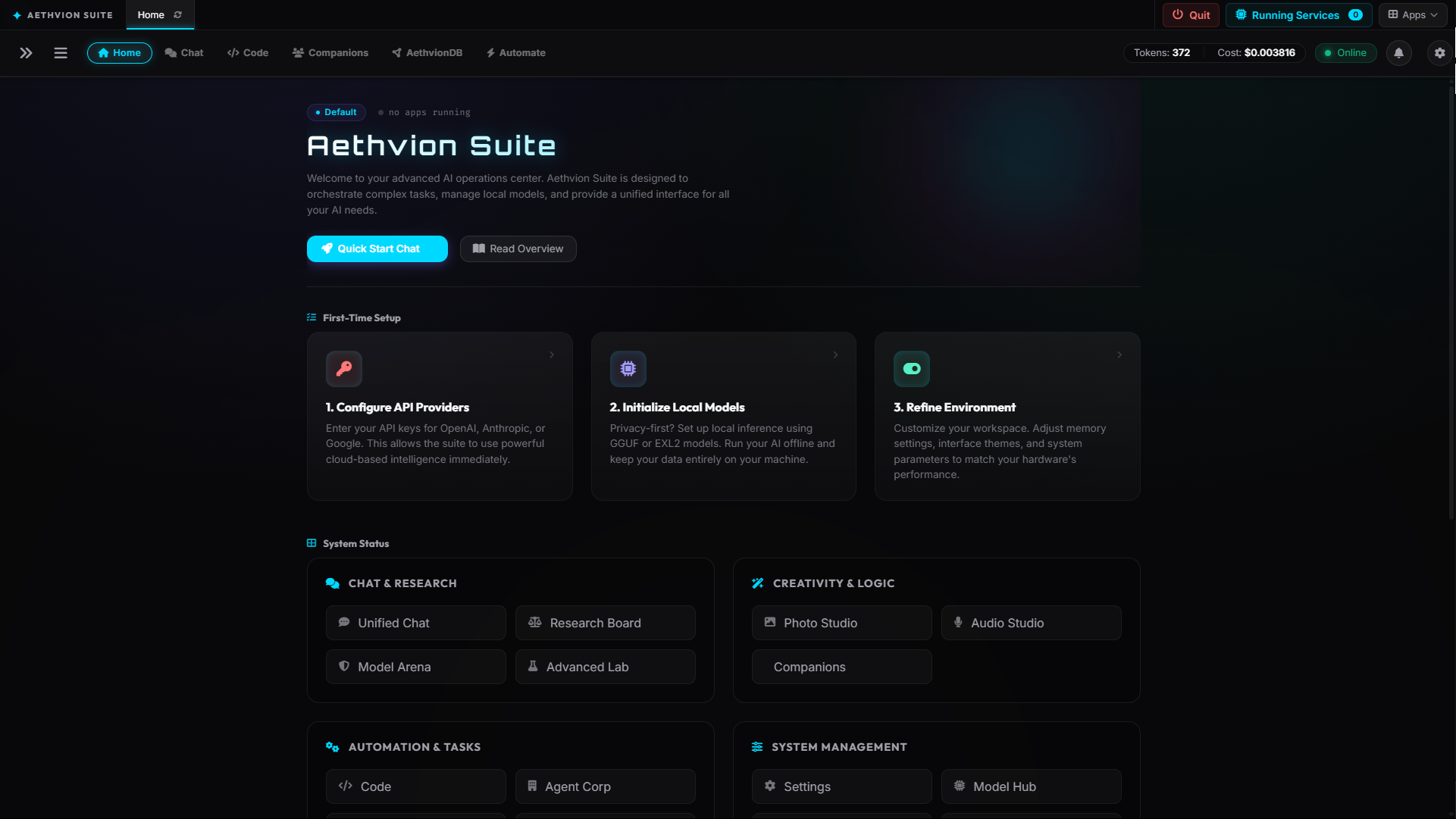The width and height of the screenshot is (1456, 819).
Task: Open Unified Chat
Action: pyautogui.click(x=416, y=623)
